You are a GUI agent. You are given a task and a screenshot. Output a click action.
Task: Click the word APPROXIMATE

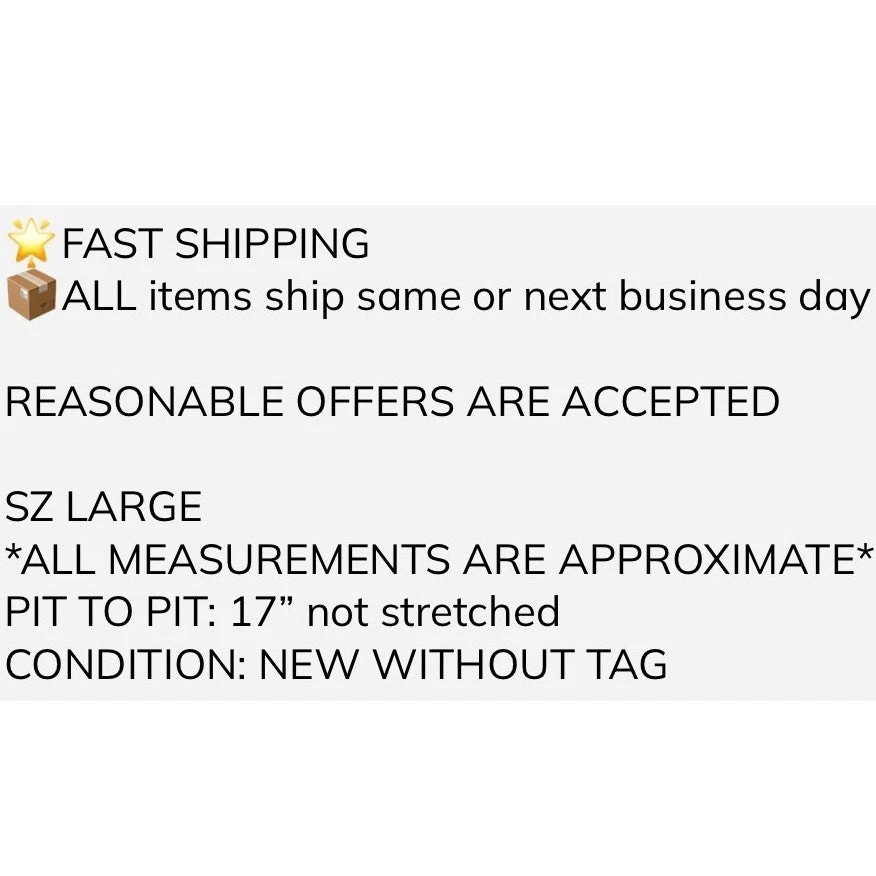tap(707, 560)
